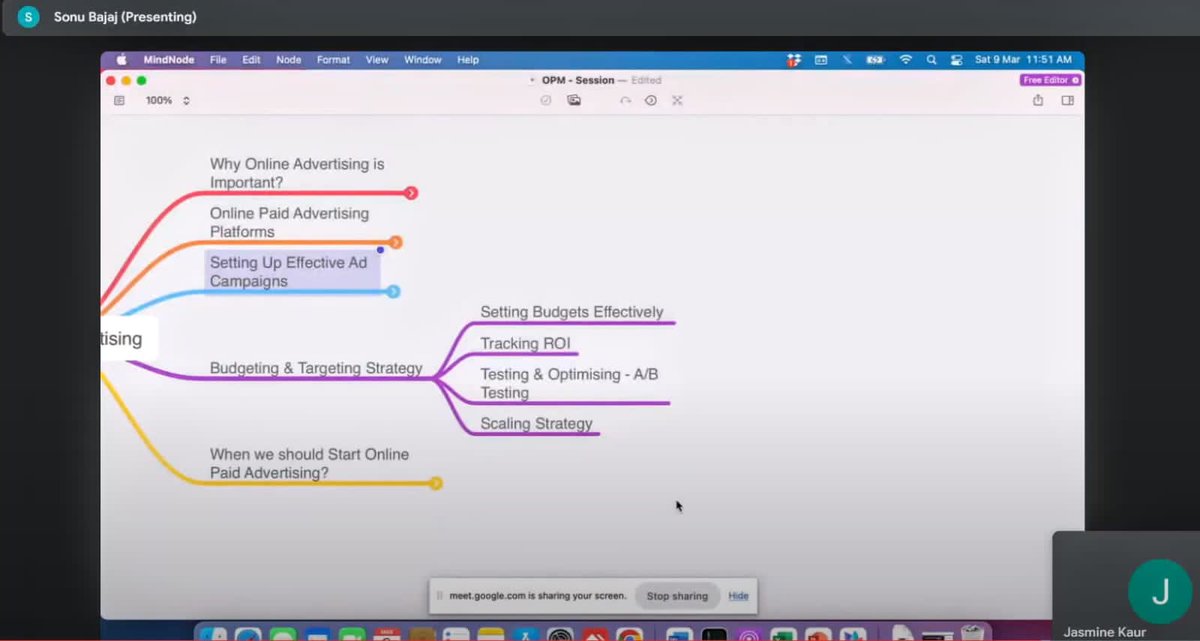
Task: Click Sonu Bajaj presenter avatar
Action: tap(28, 17)
